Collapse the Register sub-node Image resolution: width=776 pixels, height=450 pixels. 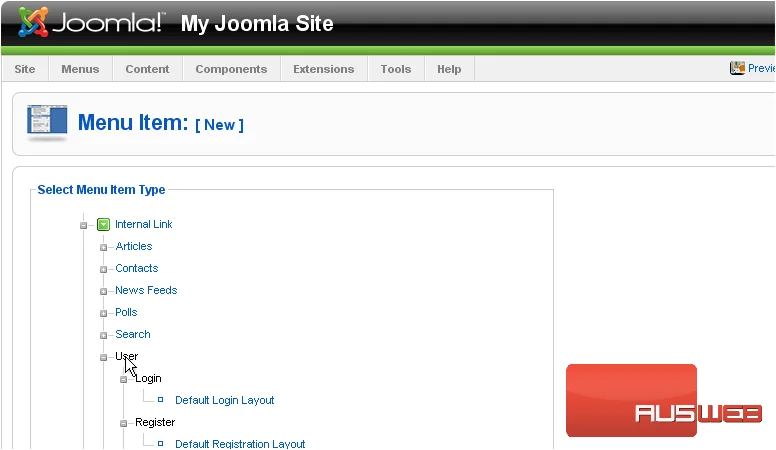123,423
